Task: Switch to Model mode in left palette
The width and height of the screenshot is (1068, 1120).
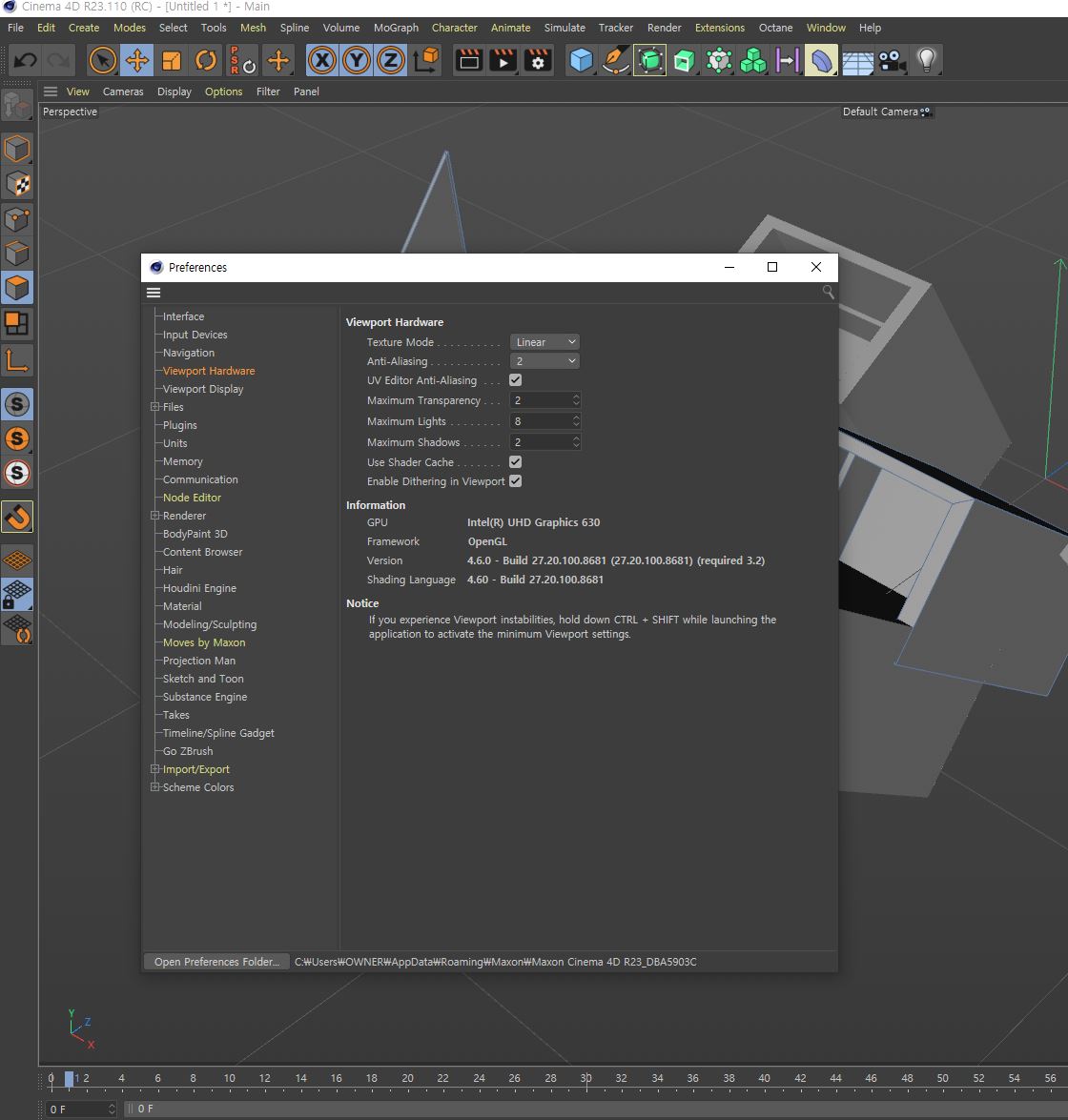Action: (x=17, y=150)
